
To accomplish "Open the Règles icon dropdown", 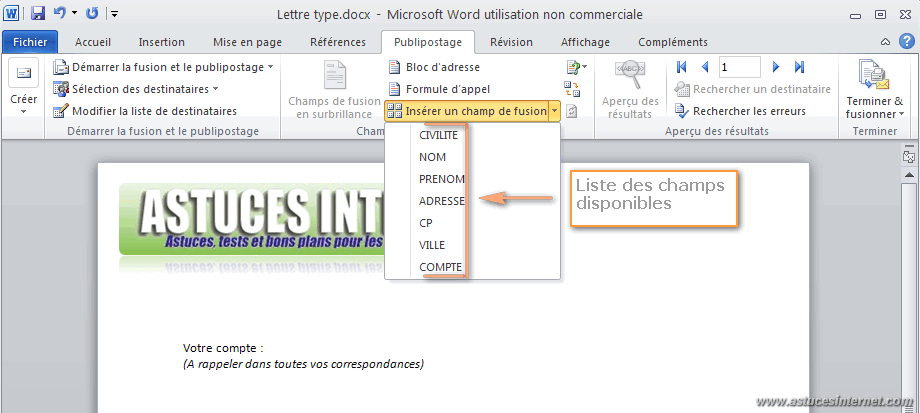I will [577, 67].
